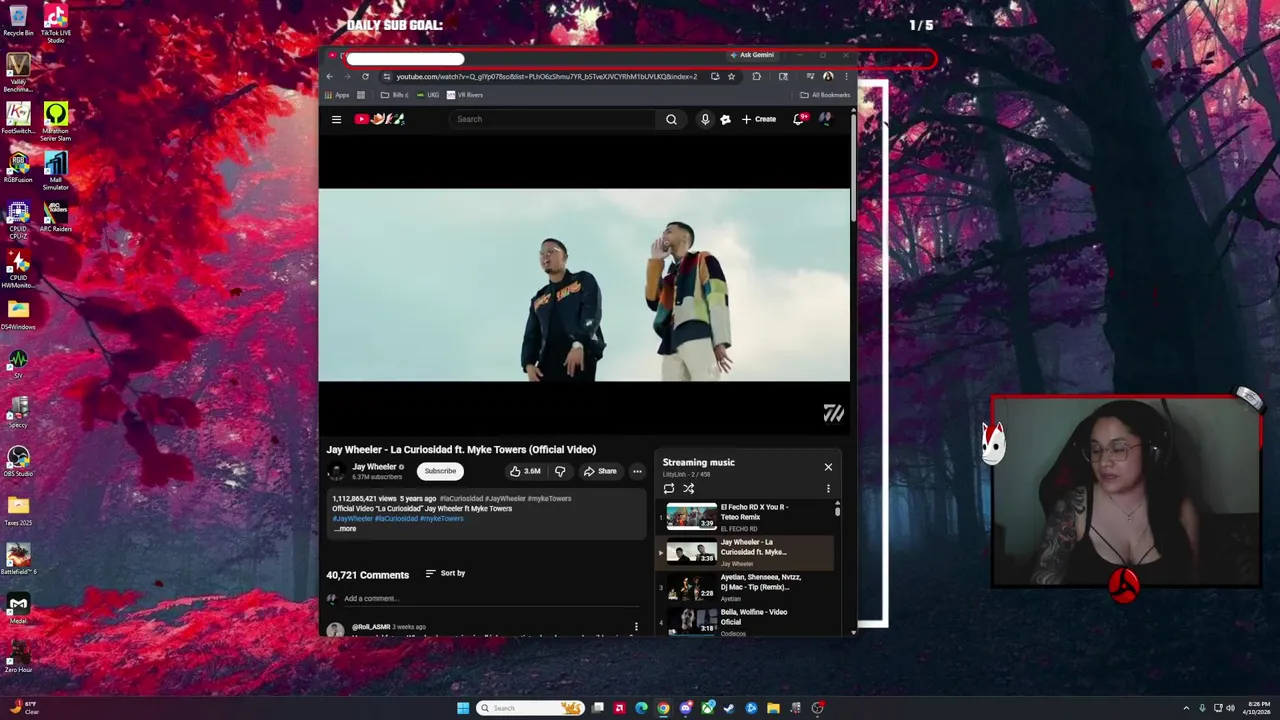Open the YouTube guide hamburger menu

tap(336, 119)
